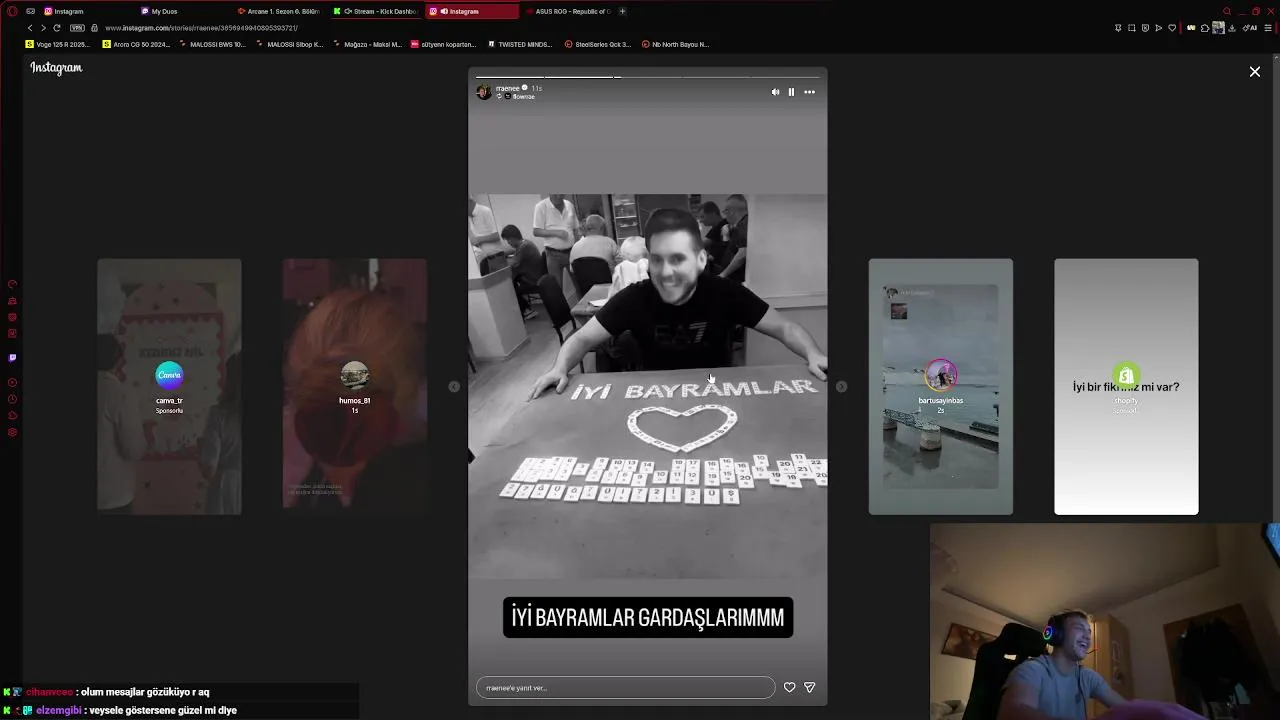Mute the story audio with the speaker icon
The width and height of the screenshot is (1280, 720).
[775, 92]
